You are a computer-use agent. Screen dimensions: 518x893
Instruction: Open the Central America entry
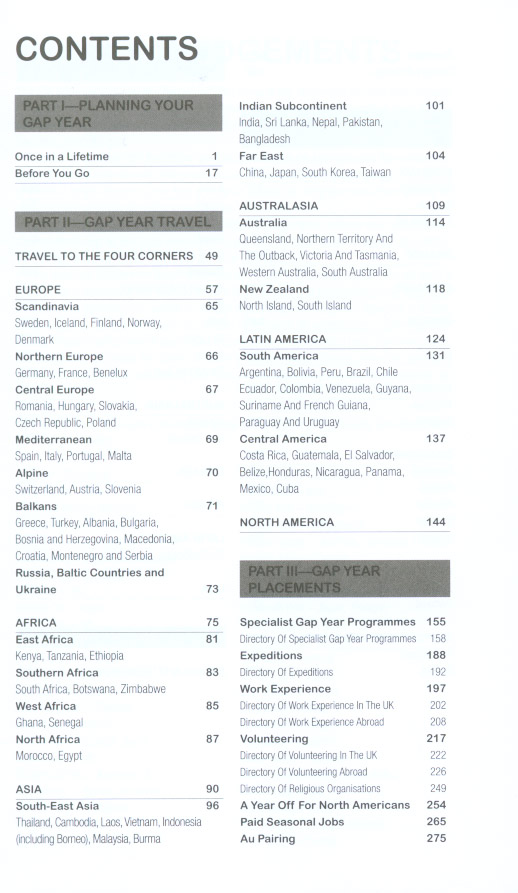[x=342, y=439]
